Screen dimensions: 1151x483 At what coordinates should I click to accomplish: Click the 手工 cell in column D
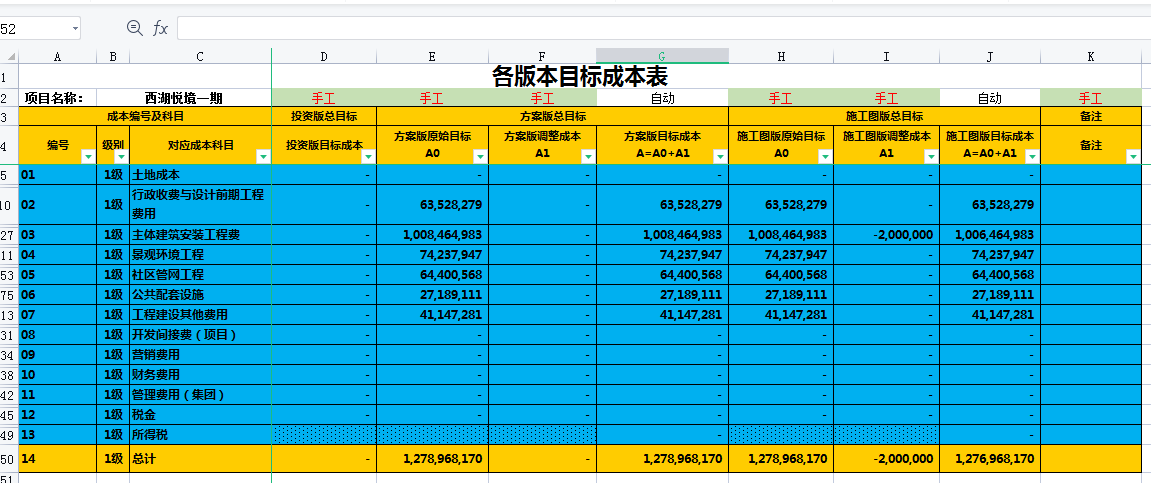tap(324, 98)
